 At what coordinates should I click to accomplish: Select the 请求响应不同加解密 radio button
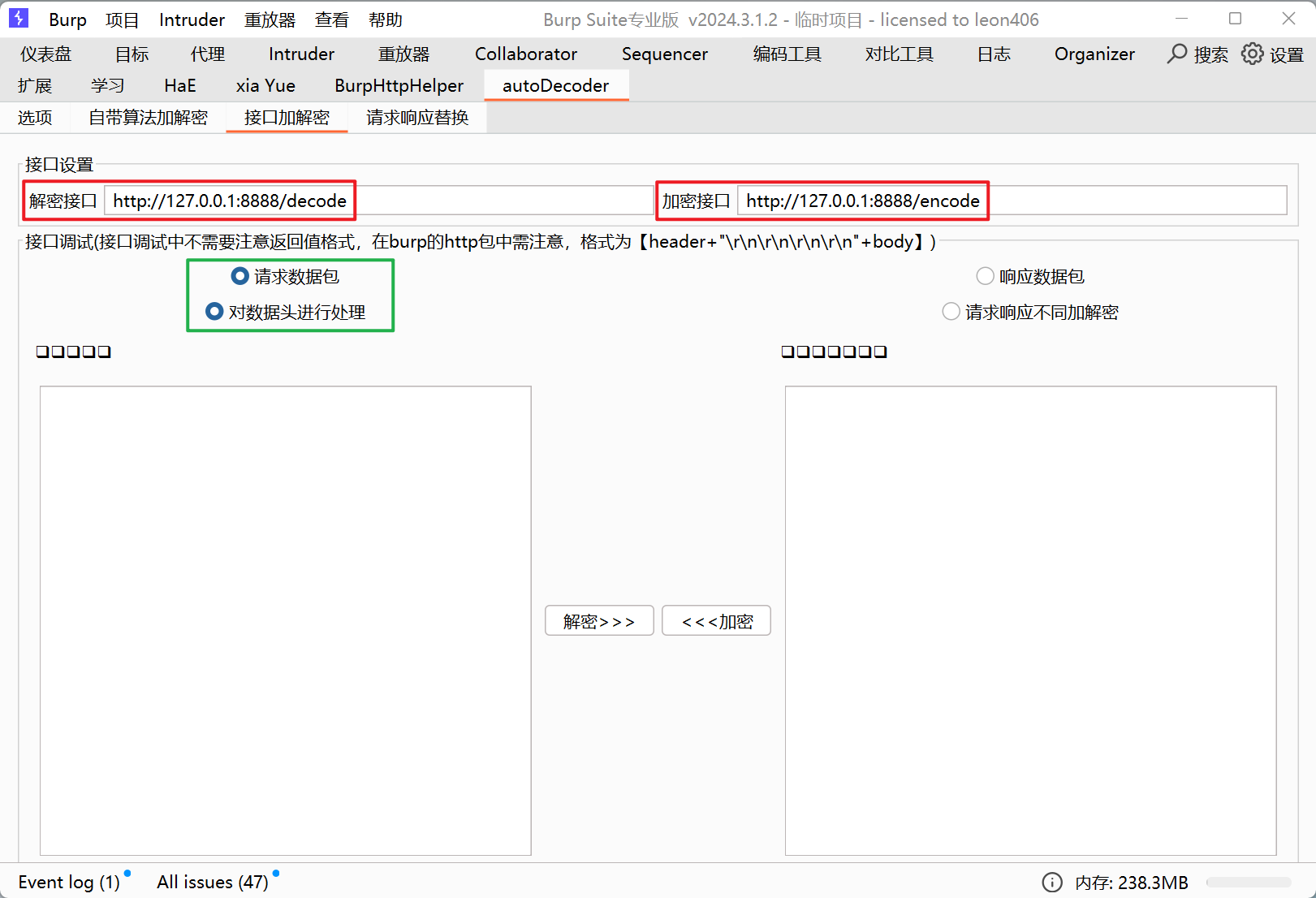click(951, 312)
